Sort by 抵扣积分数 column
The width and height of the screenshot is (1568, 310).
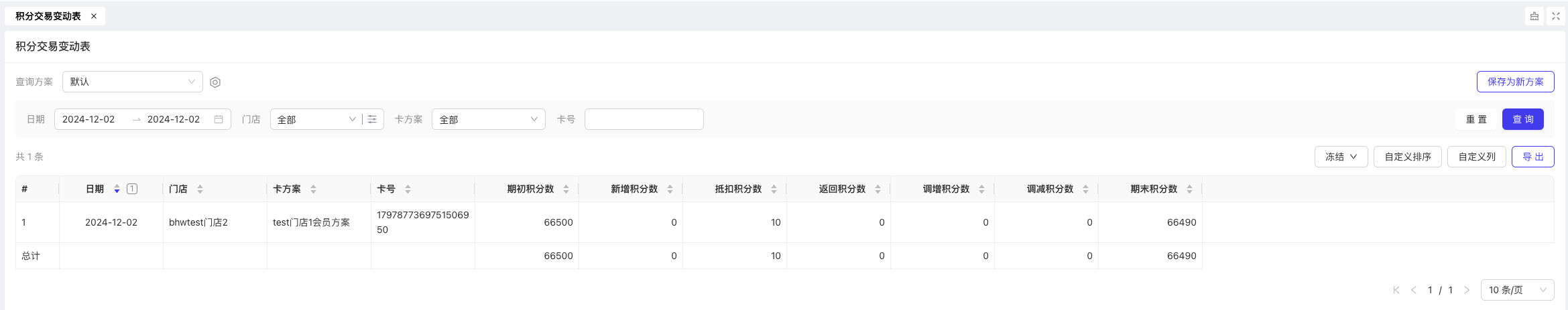[x=774, y=189]
